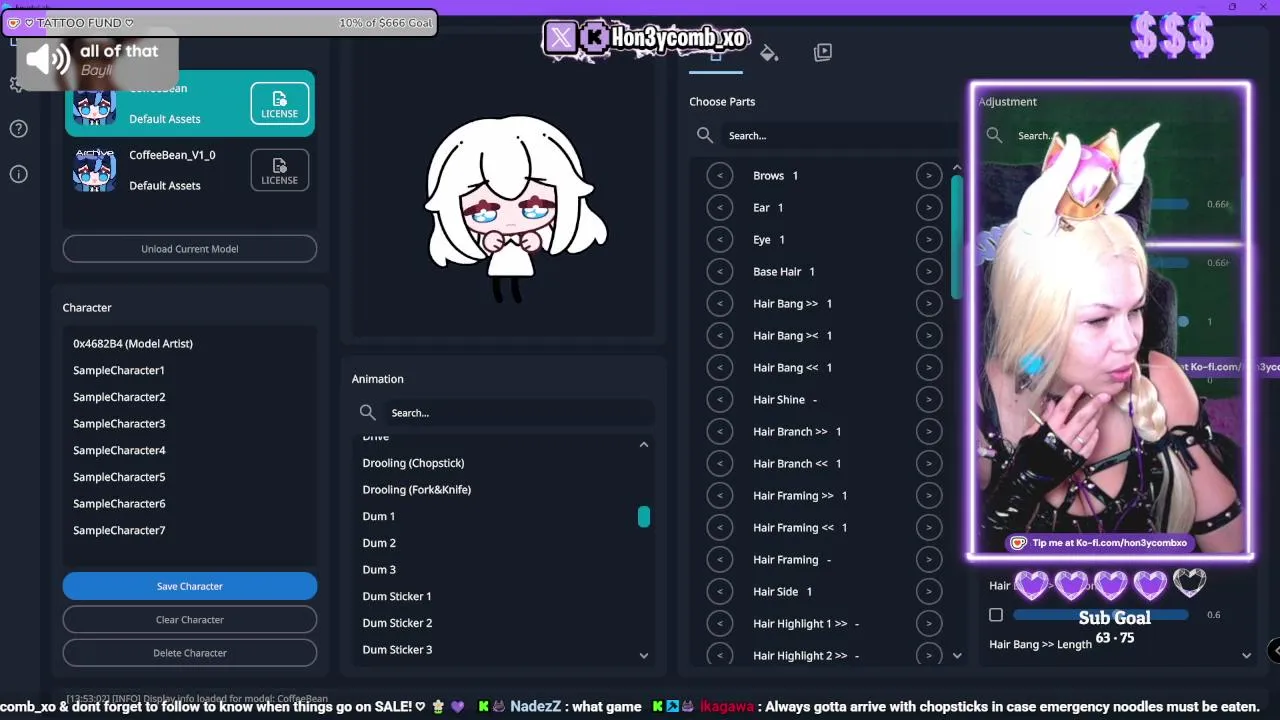
Task: Focus the Animation search field
Action: click(x=520, y=413)
